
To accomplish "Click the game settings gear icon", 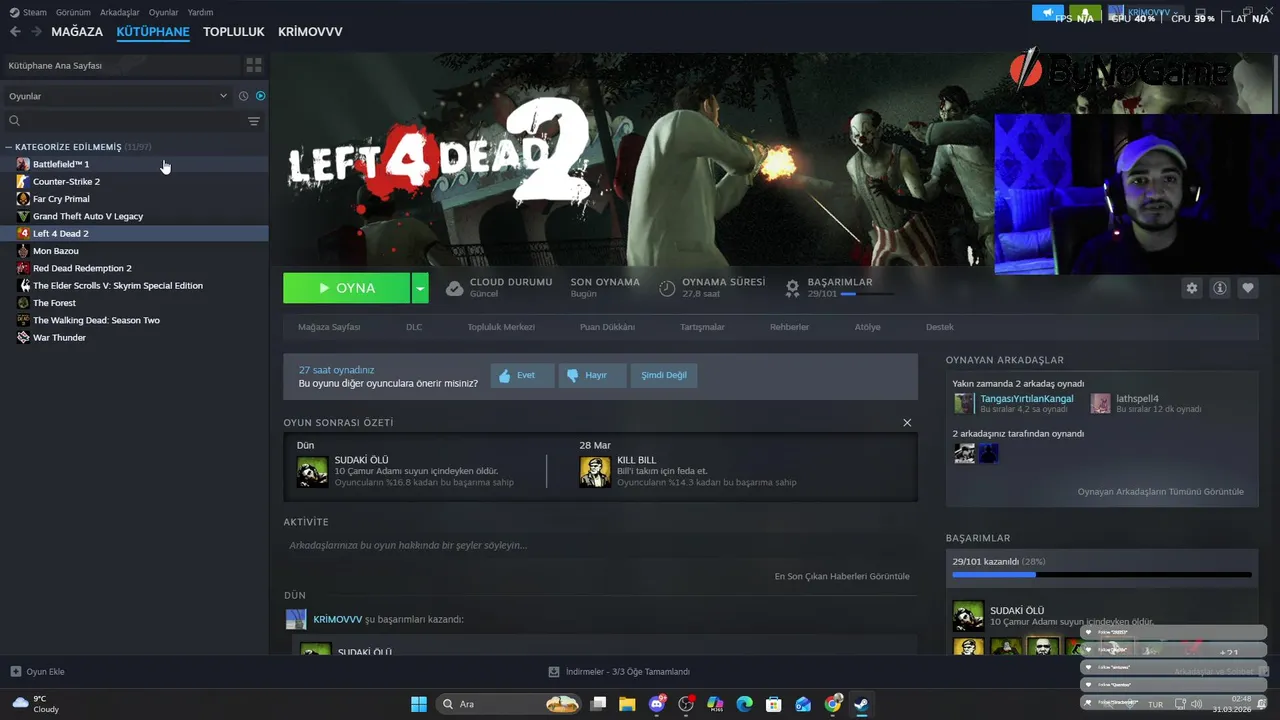I will point(1192,288).
